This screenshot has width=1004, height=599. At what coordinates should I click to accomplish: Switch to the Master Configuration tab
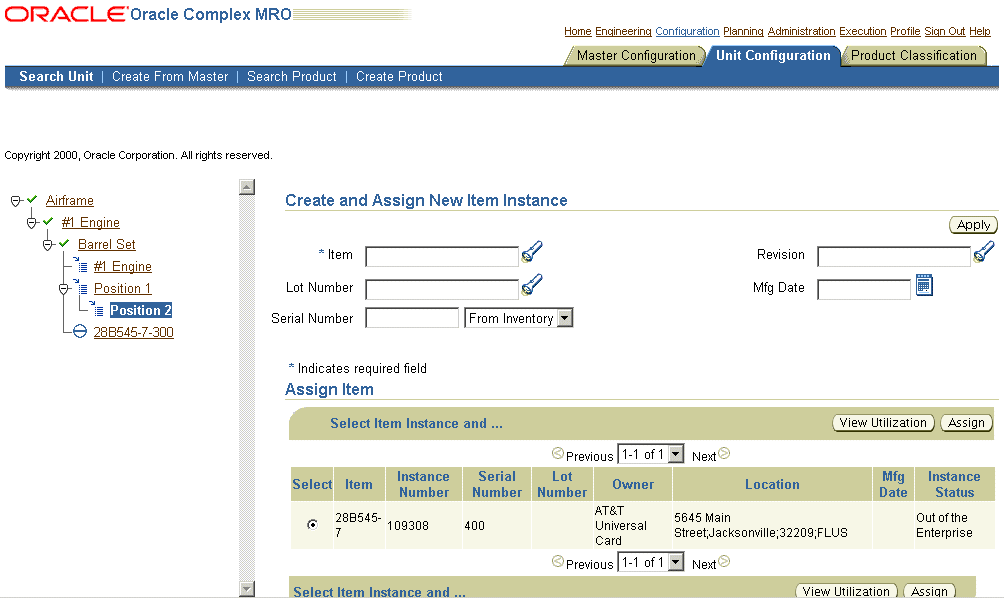coord(636,56)
